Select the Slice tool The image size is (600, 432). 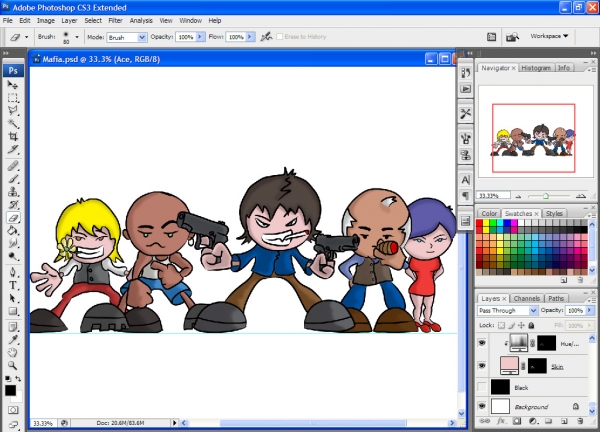point(13,149)
